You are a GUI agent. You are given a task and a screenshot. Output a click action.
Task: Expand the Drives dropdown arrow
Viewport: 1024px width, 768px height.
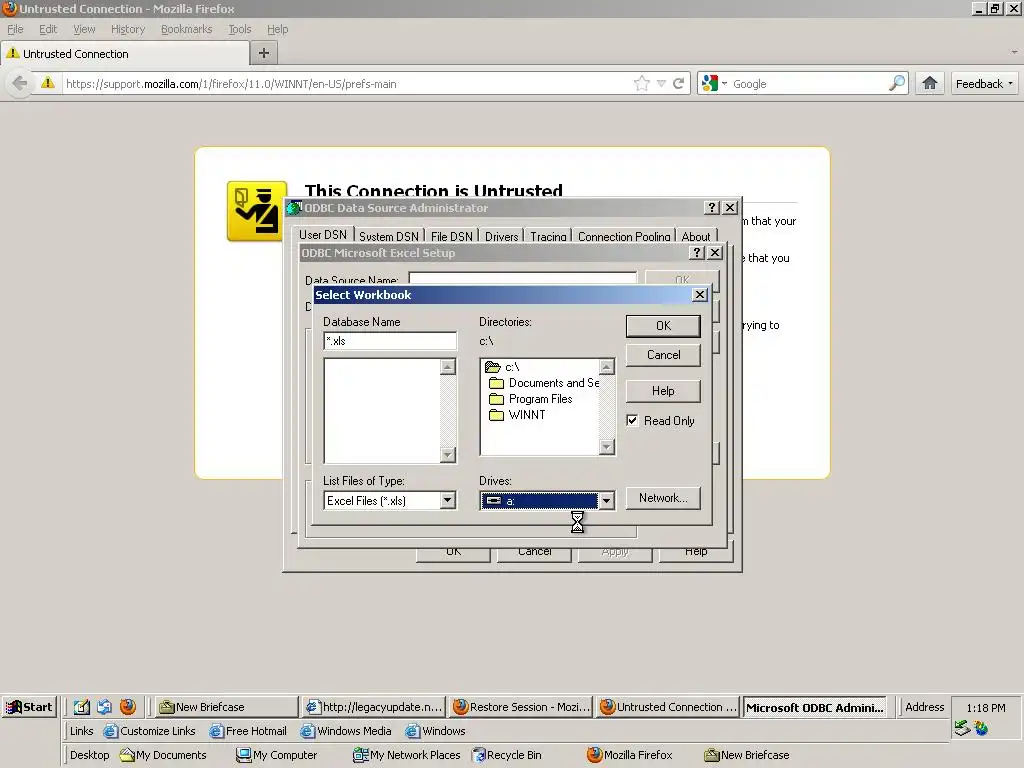coord(607,501)
